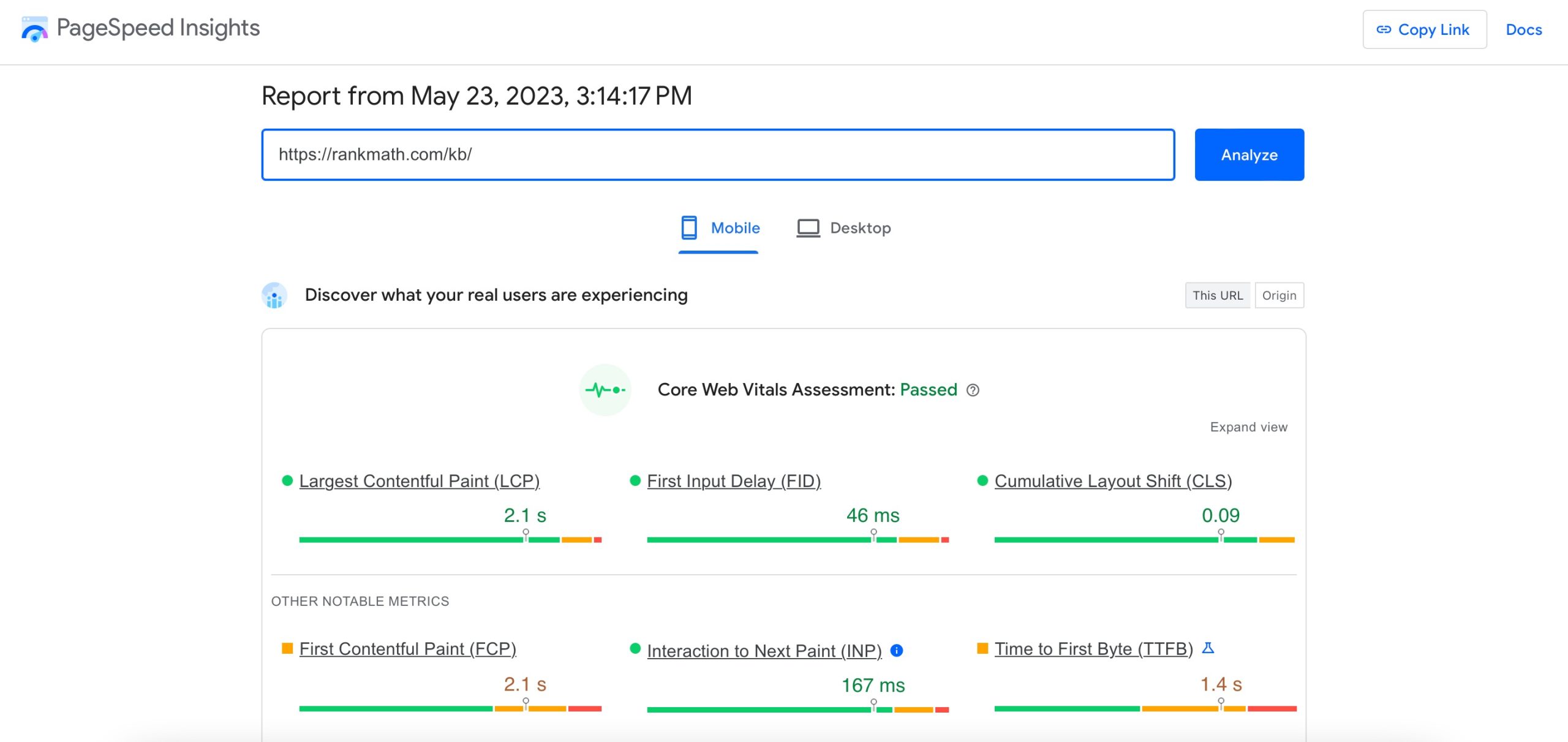
Task: Click the Largest Contentful Paint link
Action: 419,480
